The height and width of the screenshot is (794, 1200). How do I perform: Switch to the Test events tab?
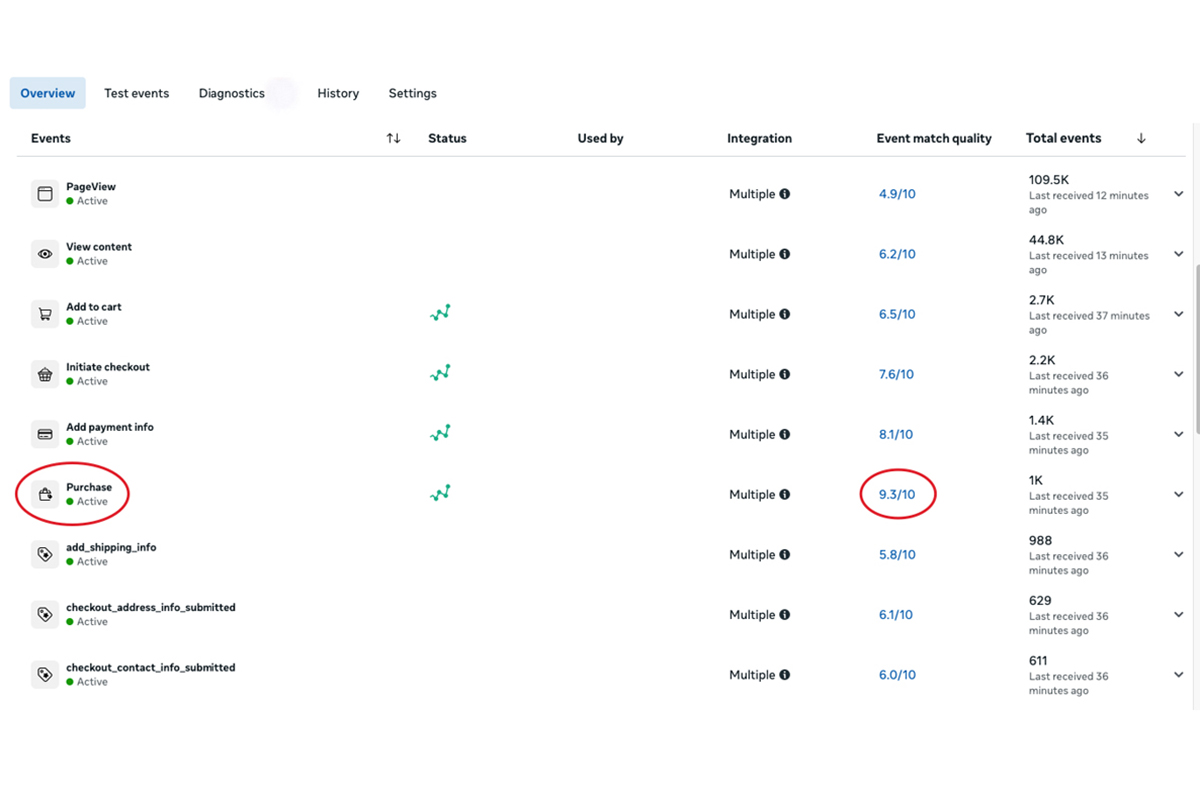(x=137, y=93)
